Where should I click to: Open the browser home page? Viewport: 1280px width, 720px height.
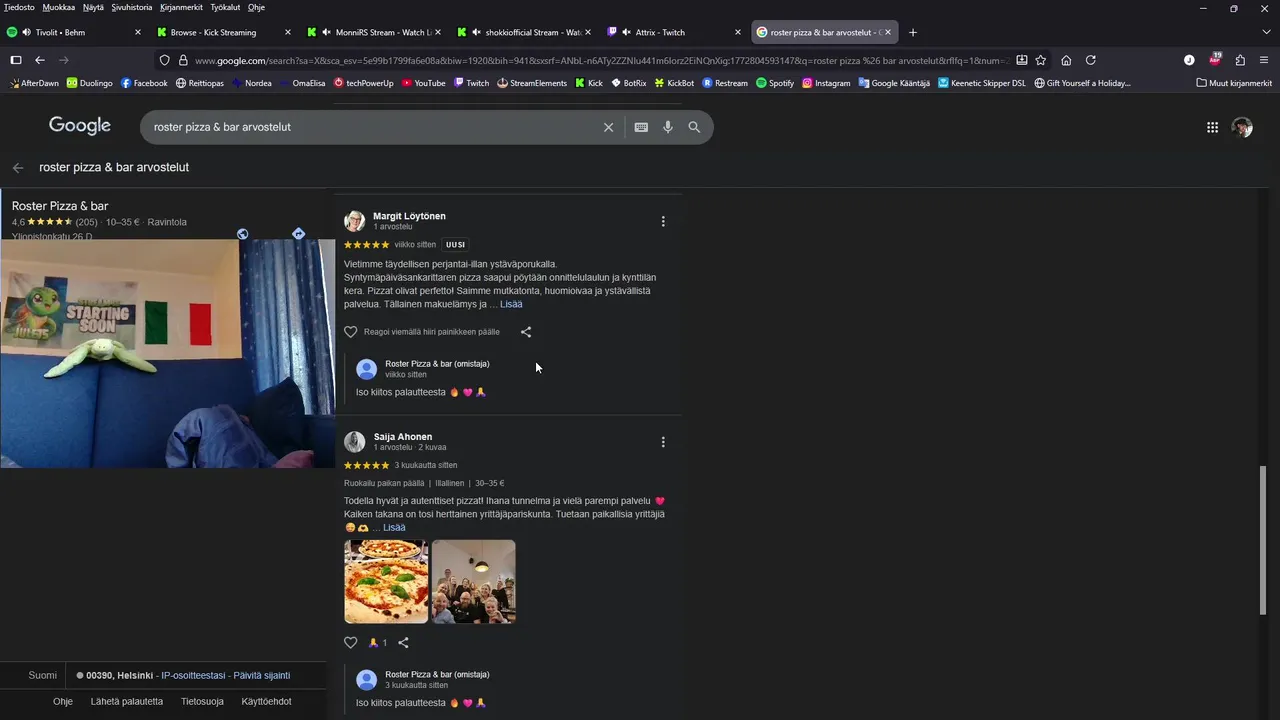pyautogui.click(x=1066, y=60)
